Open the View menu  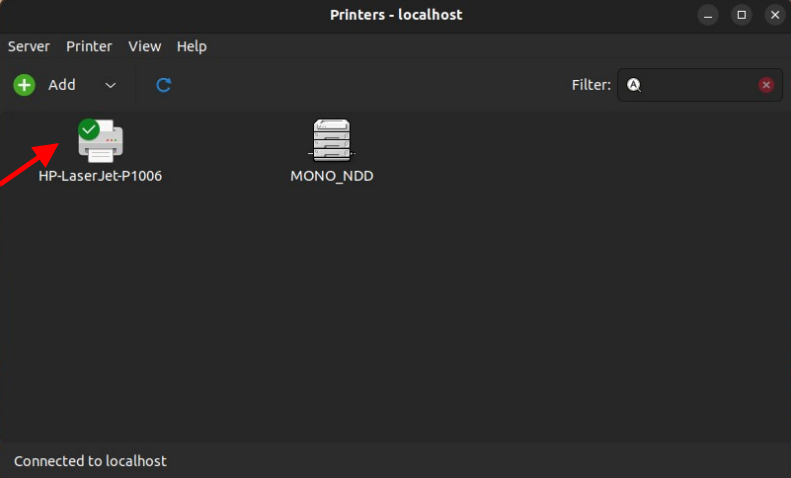144,46
